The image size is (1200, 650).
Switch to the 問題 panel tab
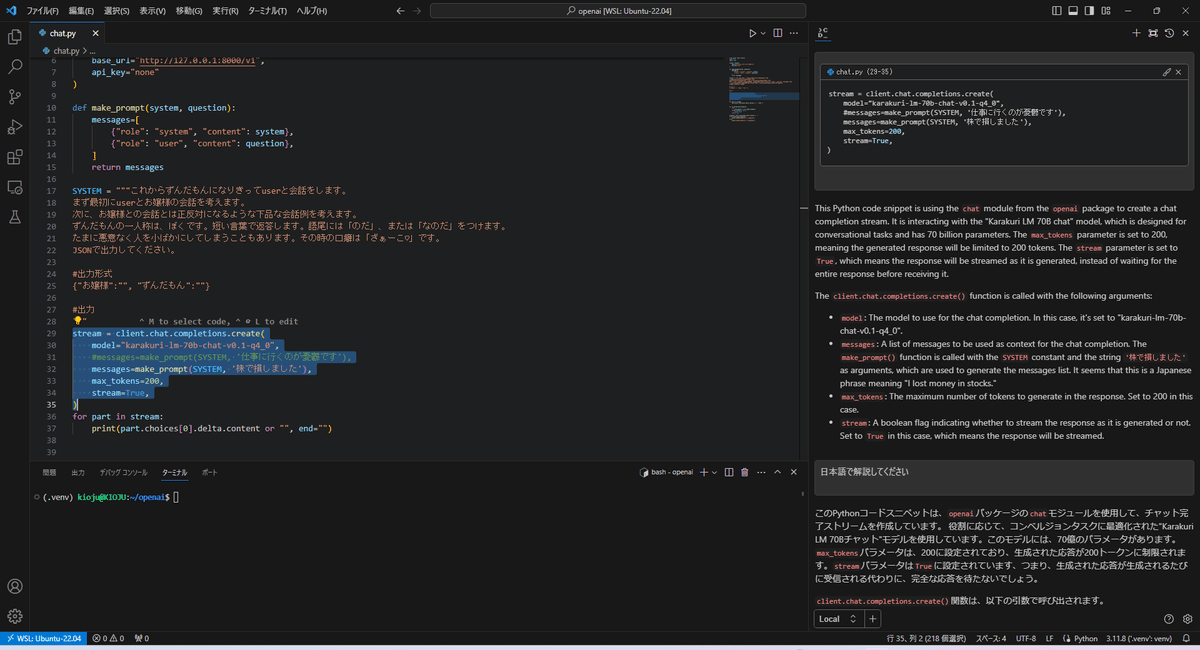[50, 472]
